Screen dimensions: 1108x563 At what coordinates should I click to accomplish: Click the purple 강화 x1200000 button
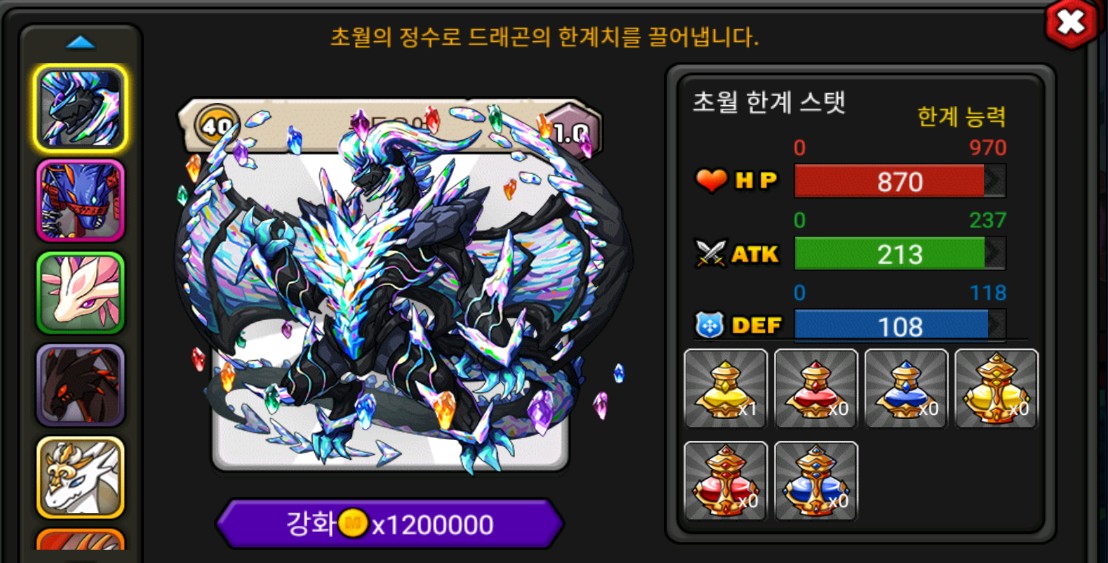[x=389, y=524]
